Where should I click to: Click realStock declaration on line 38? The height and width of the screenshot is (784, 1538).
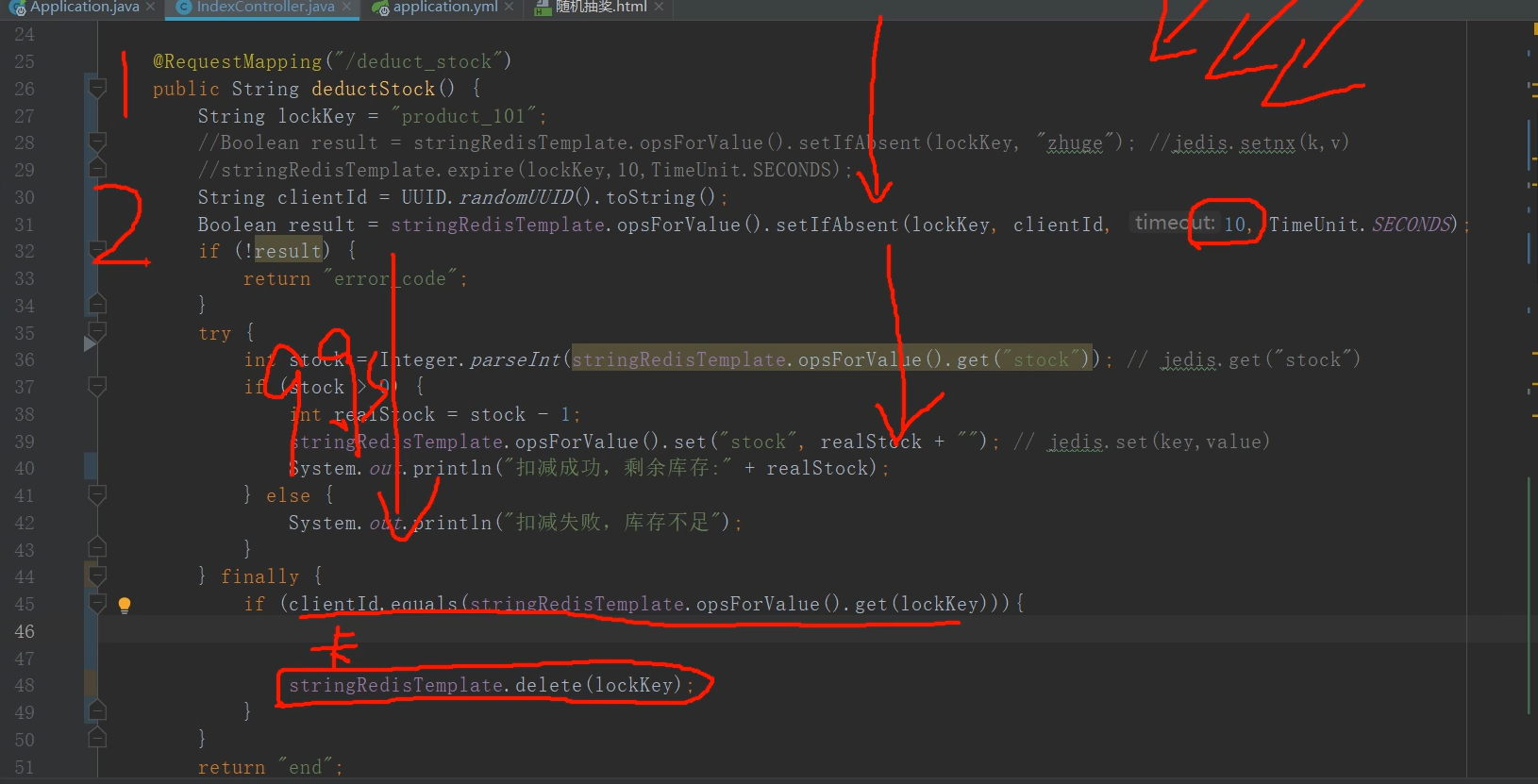pyautogui.click(x=385, y=414)
